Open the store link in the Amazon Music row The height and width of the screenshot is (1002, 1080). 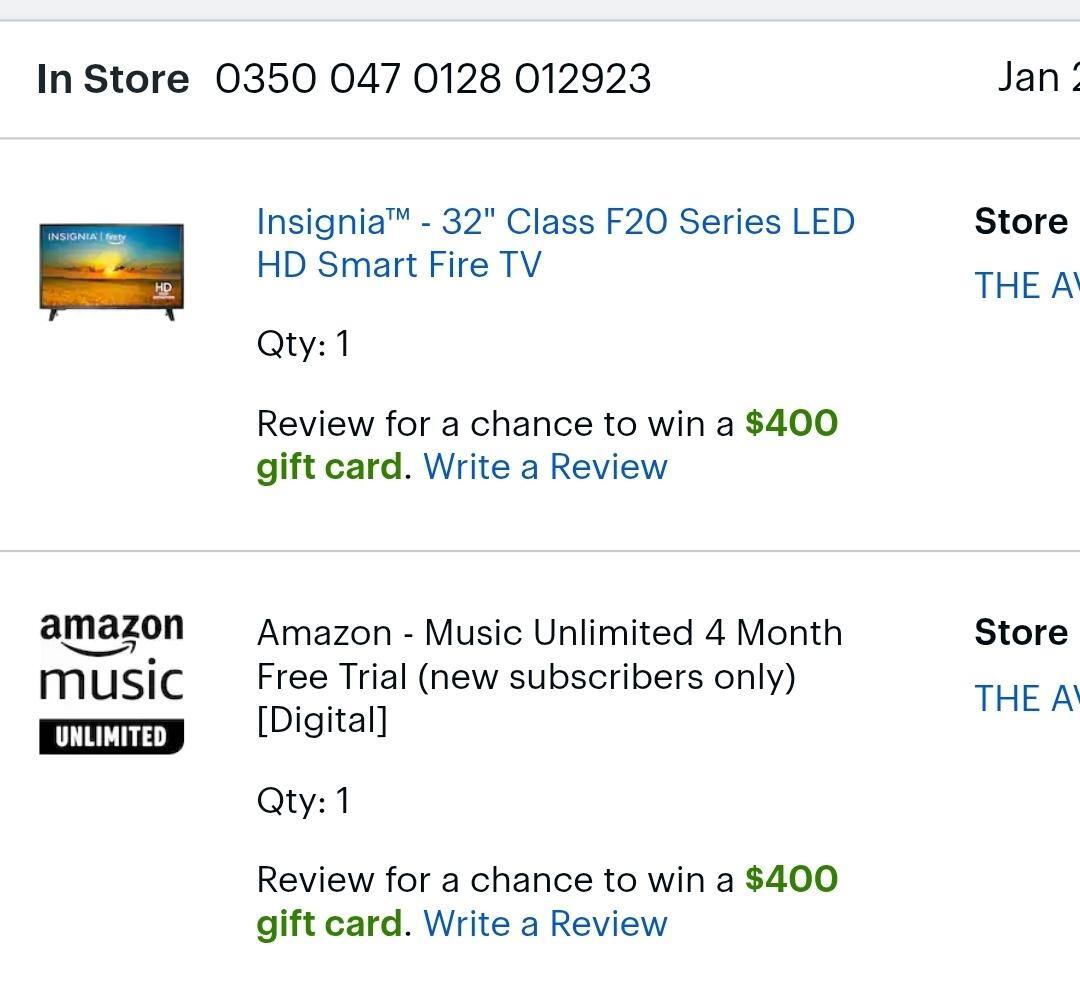[1026, 698]
